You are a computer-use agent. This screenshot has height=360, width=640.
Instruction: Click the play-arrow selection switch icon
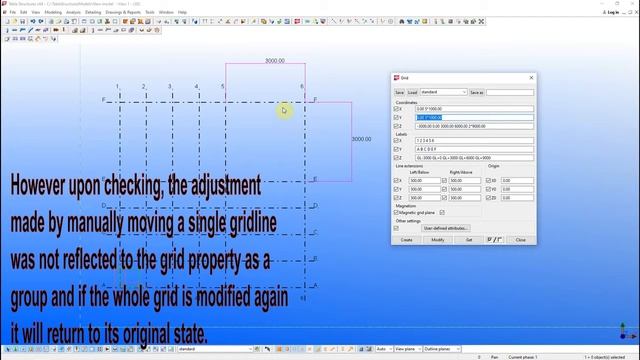click(107, 349)
